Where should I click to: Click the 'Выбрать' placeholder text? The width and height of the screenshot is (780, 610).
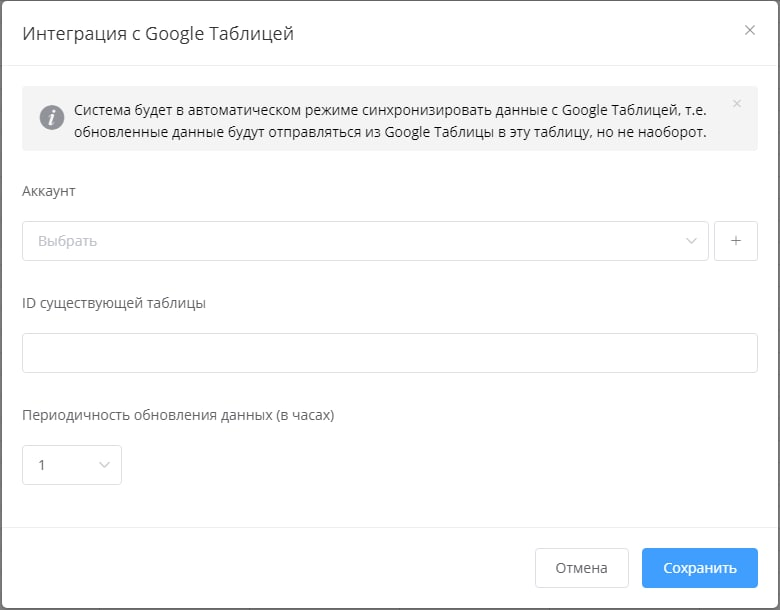click(67, 241)
